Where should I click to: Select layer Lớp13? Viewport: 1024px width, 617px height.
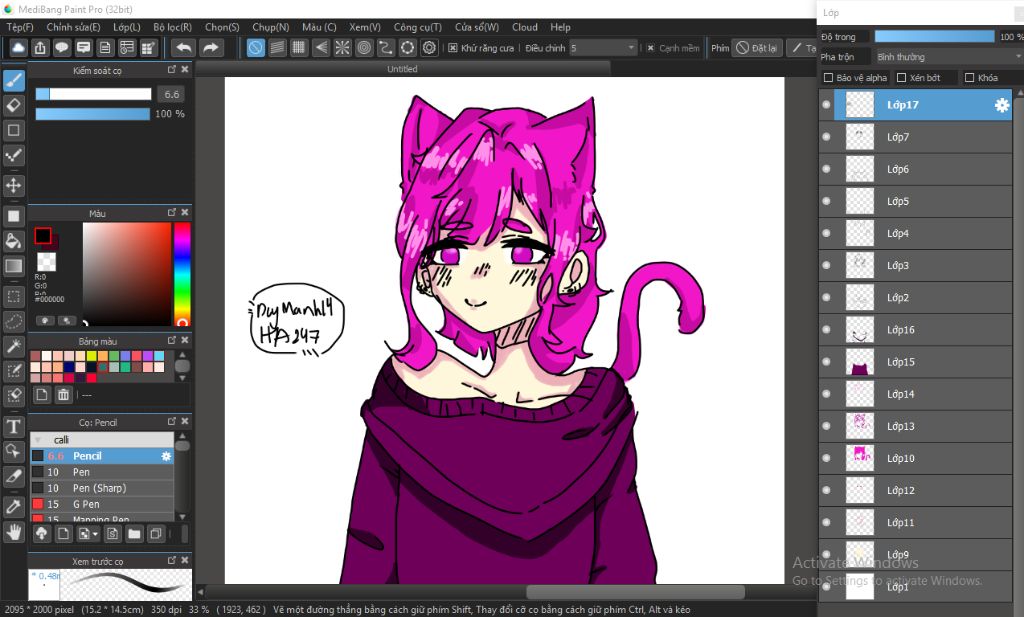point(915,426)
